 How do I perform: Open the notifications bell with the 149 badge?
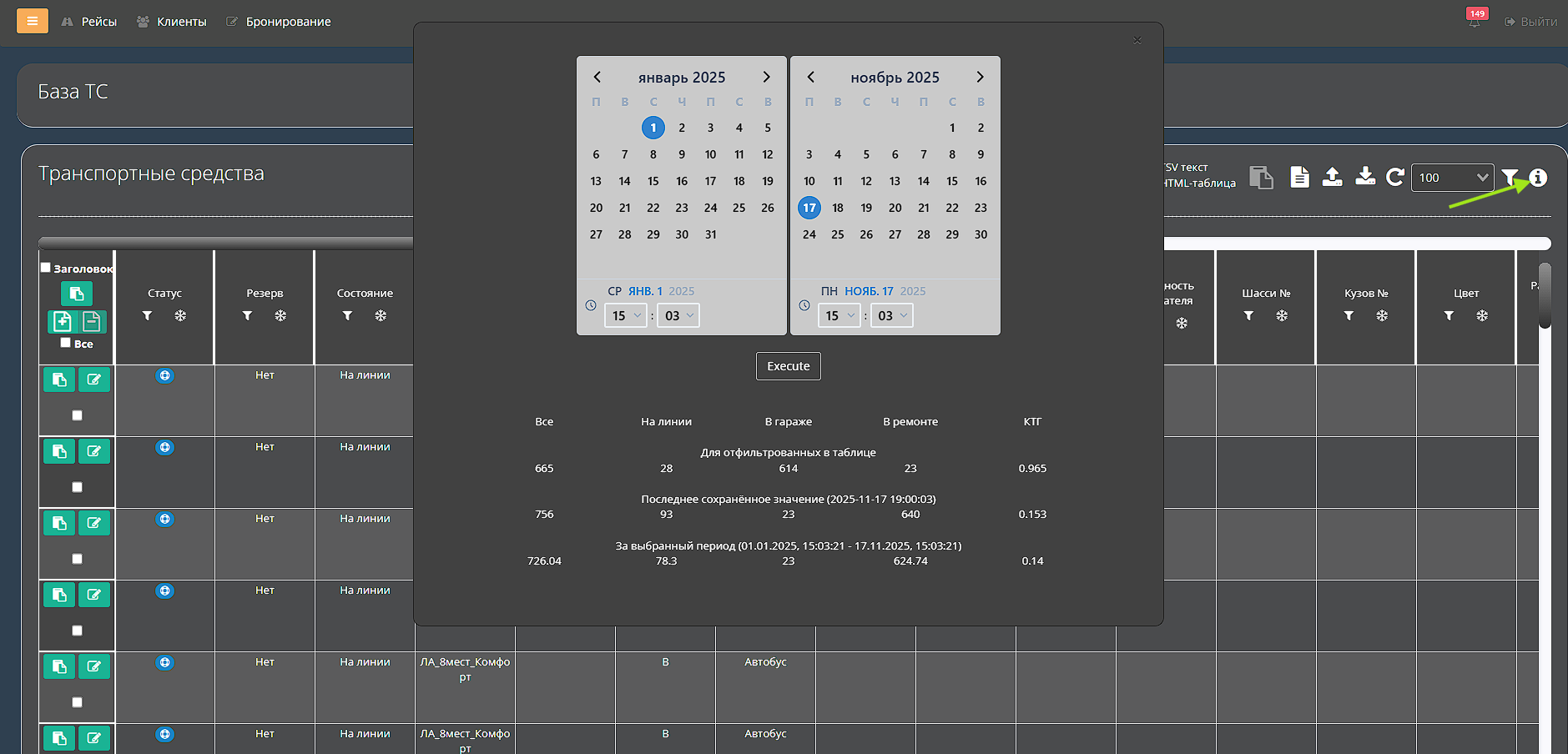tap(1475, 22)
